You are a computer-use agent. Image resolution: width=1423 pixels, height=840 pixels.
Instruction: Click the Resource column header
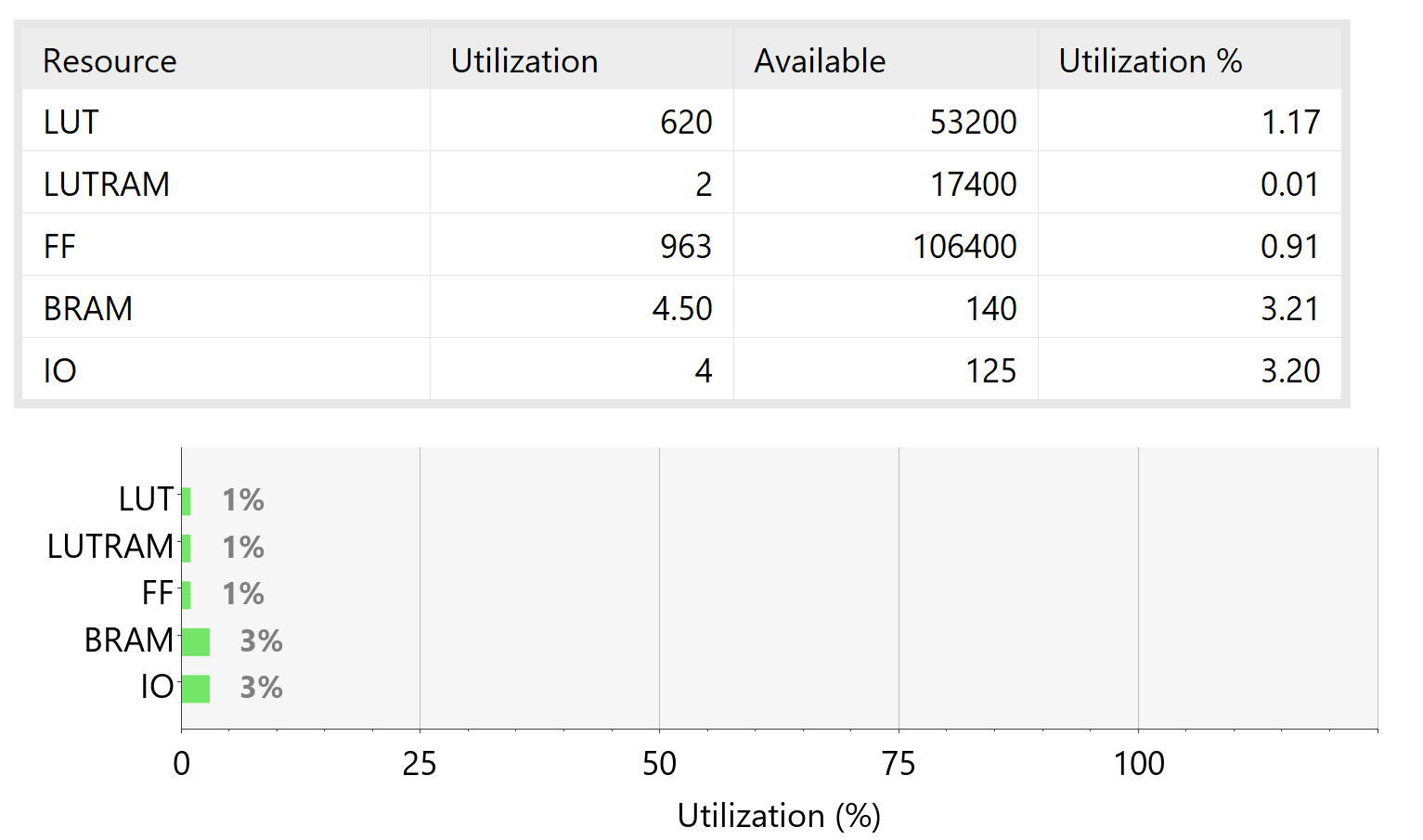pos(226,59)
